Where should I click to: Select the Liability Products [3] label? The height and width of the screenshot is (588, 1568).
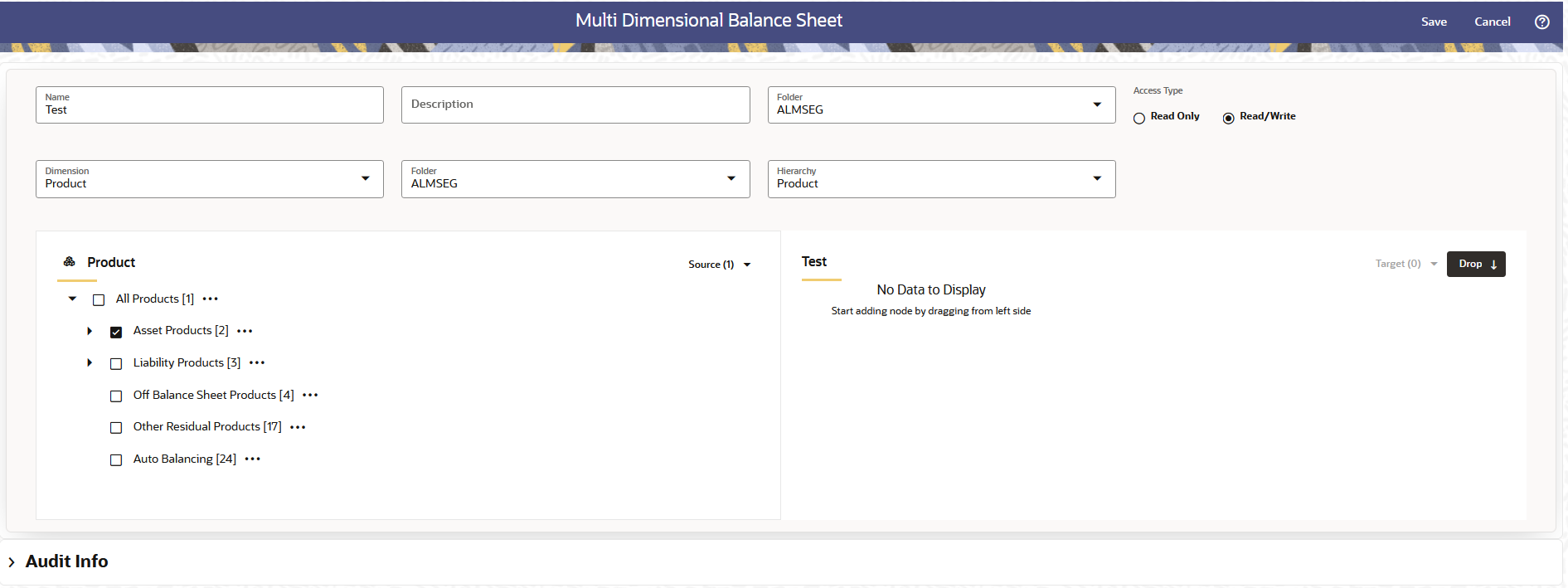(x=187, y=362)
